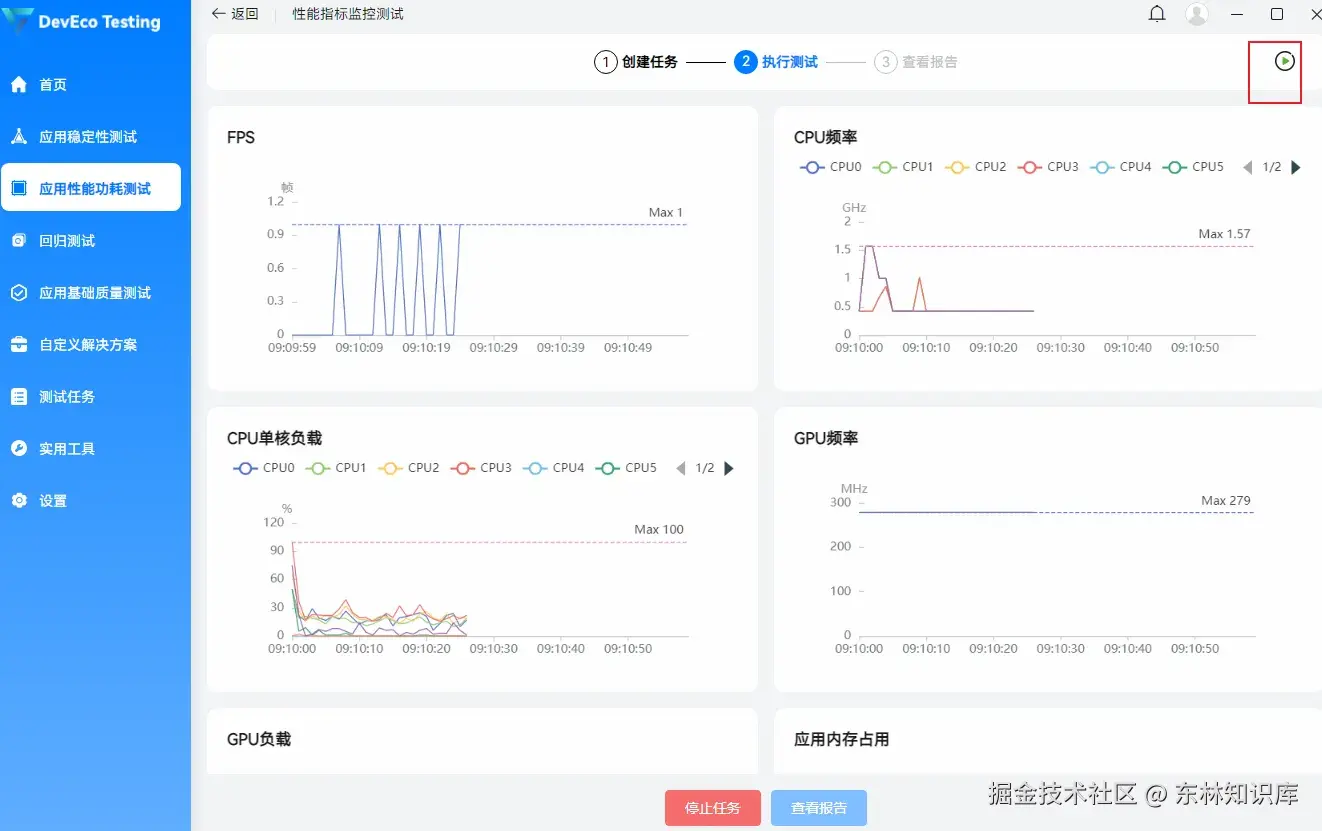Select step 2 执行测试
Image resolution: width=1322 pixels, height=831 pixels.
point(776,62)
